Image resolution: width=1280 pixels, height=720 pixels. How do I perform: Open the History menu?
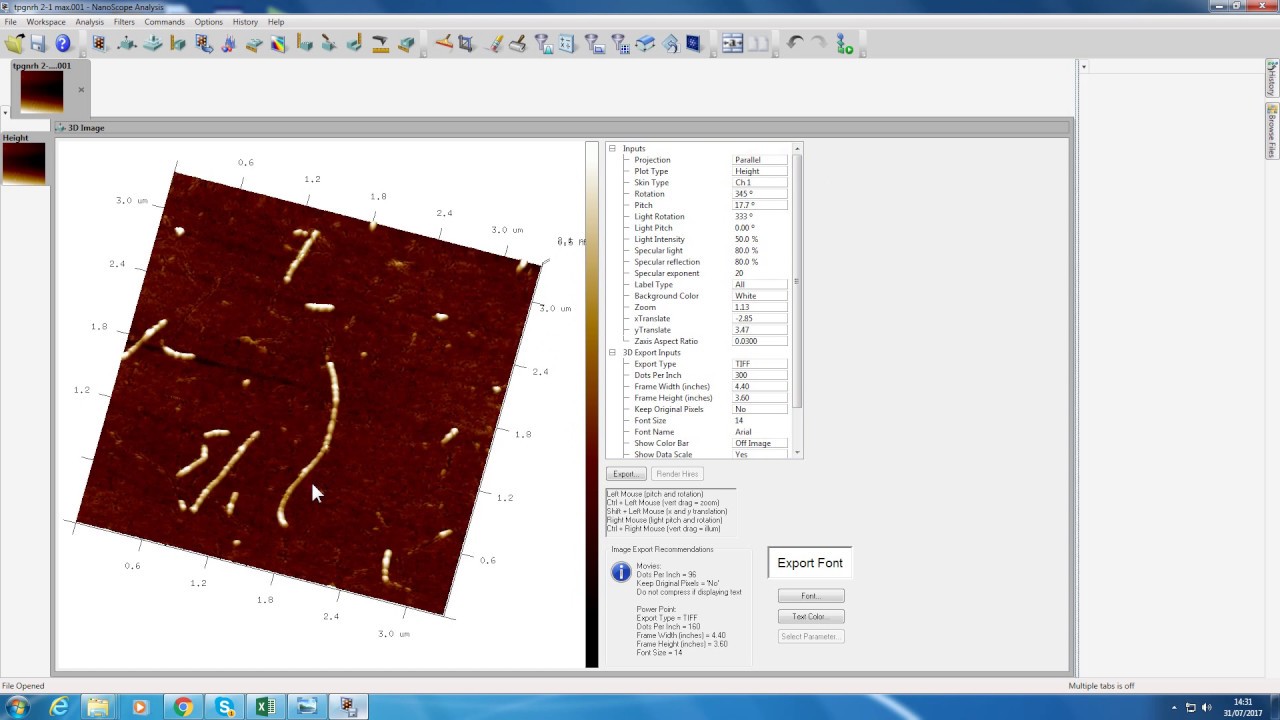pyautogui.click(x=245, y=22)
